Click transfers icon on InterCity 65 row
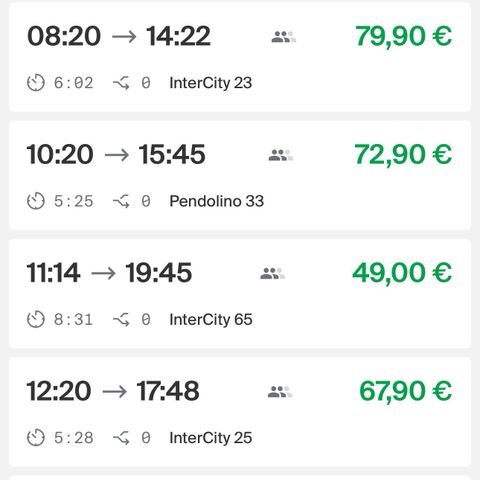This screenshot has height=480, width=480. pyautogui.click(x=121, y=319)
